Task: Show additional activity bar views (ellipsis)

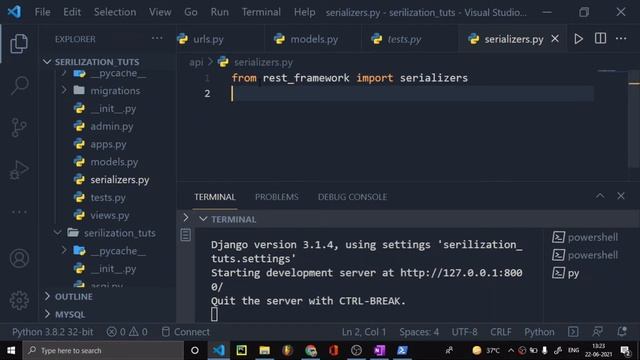Action: [x=19, y=212]
